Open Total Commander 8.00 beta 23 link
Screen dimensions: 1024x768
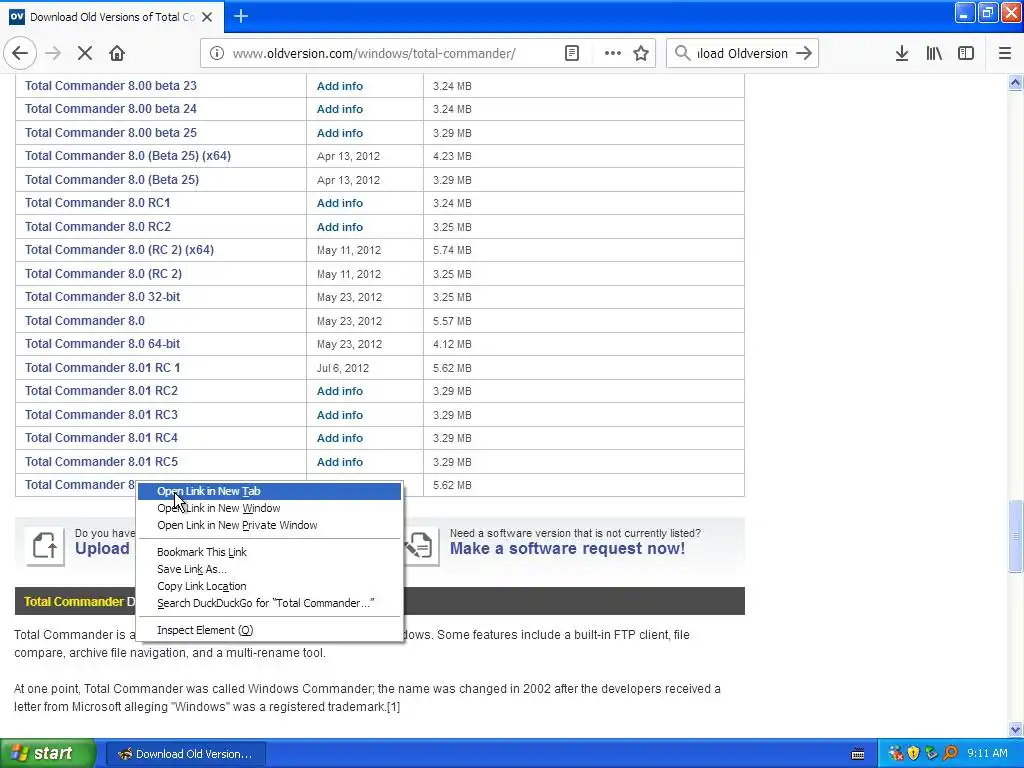(110, 86)
